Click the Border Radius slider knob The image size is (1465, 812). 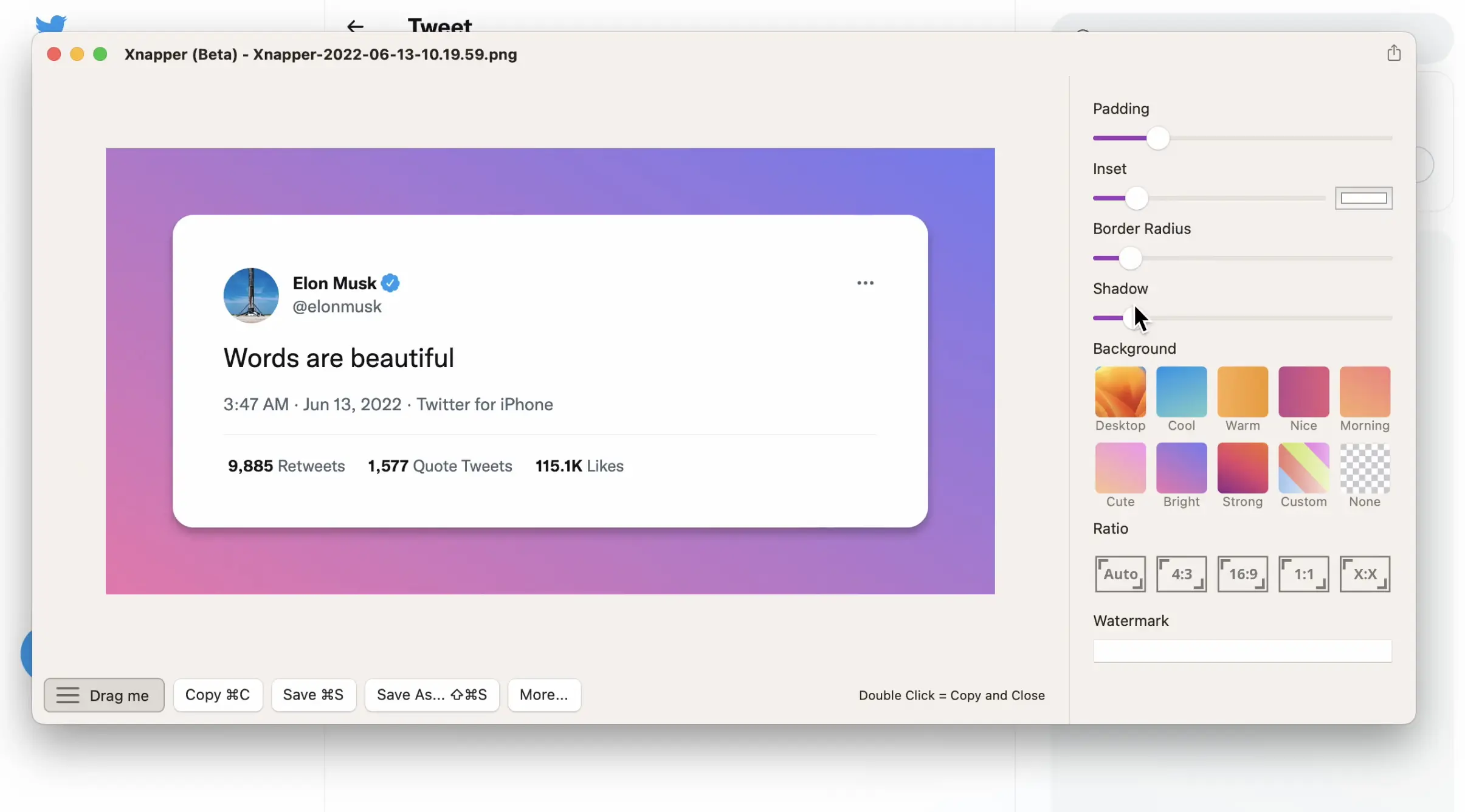(1130, 258)
